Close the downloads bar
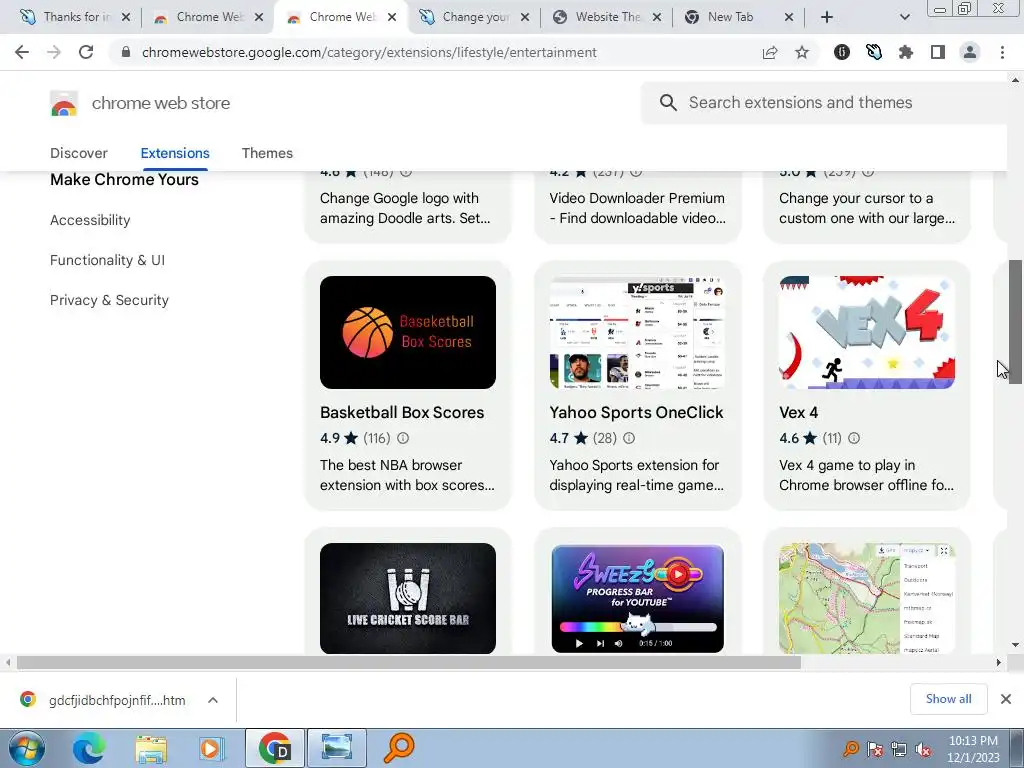The width and height of the screenshot is (1024, 768). pos(1006,699)
